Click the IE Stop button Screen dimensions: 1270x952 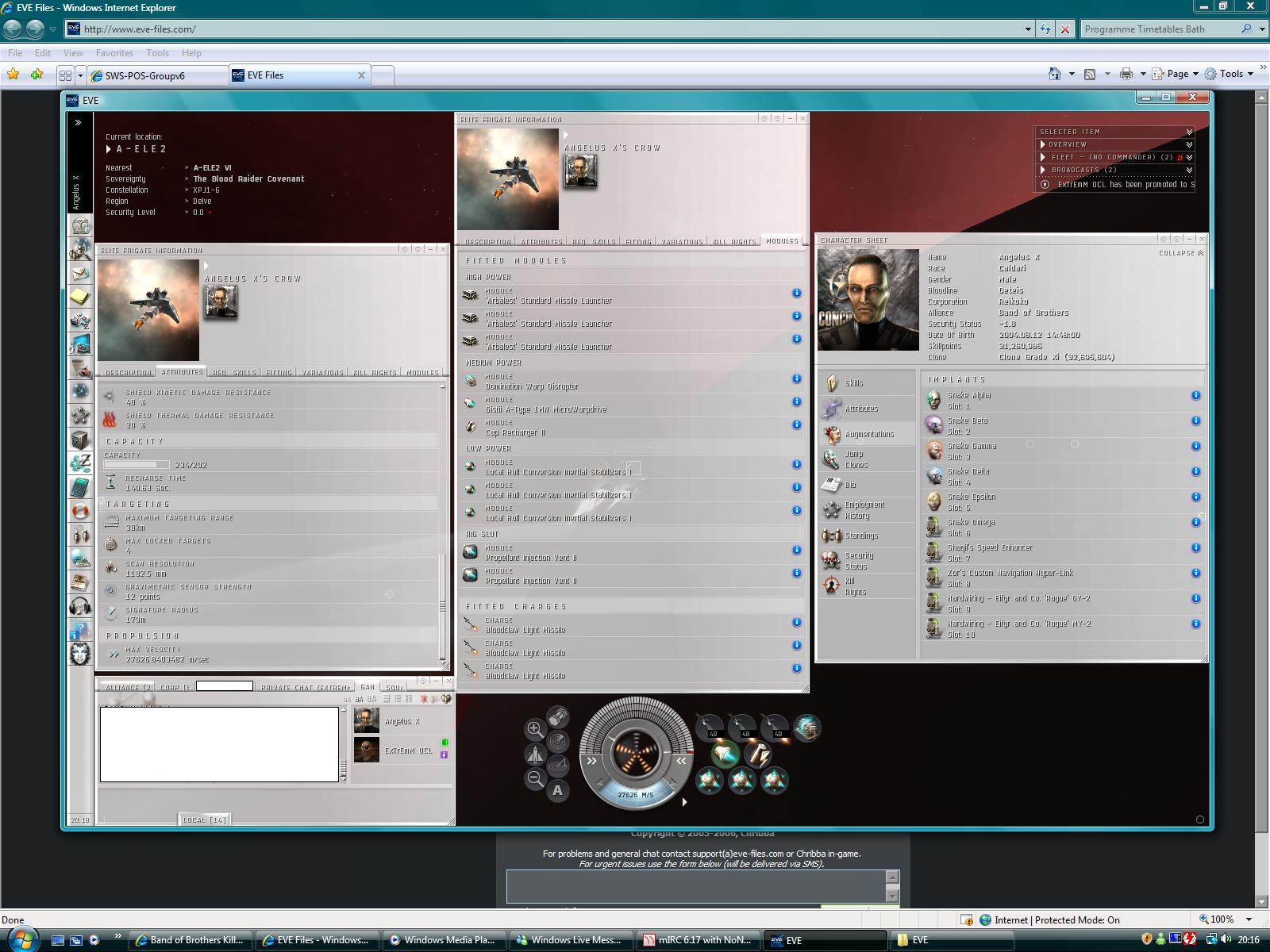point(1065,29)
